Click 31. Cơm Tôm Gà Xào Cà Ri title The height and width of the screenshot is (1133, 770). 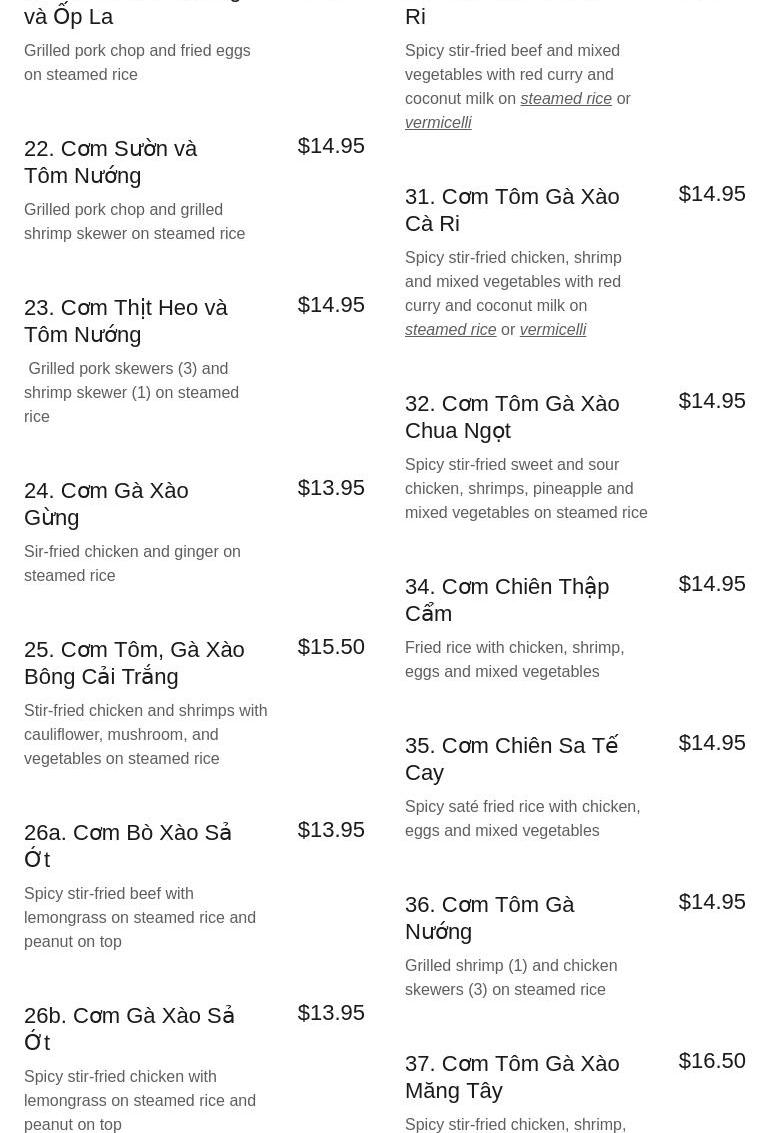[x=512, y=210]
